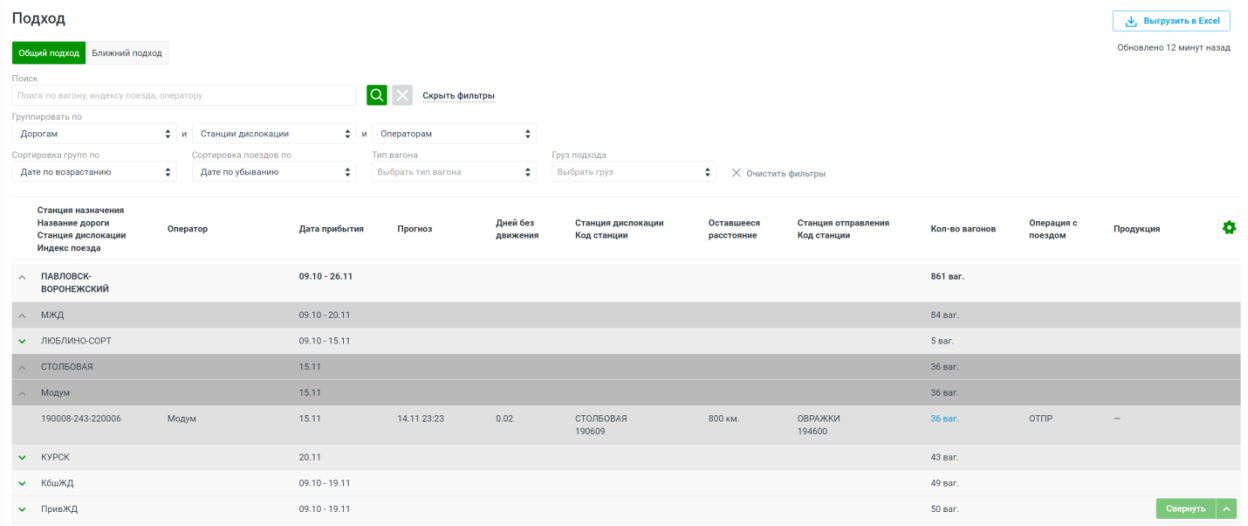Collapse the ПАВЛОВСК-ВОРОНЕЖСКИЙ group chevron
1248x526 pixels.
click(23, 276)
